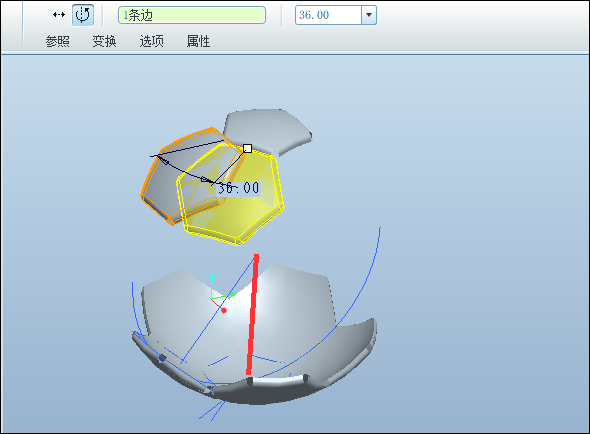The width and height of the screenshot is (590, 434).
Task: Expand the angle value dropdown arrow
Action: 369,15
